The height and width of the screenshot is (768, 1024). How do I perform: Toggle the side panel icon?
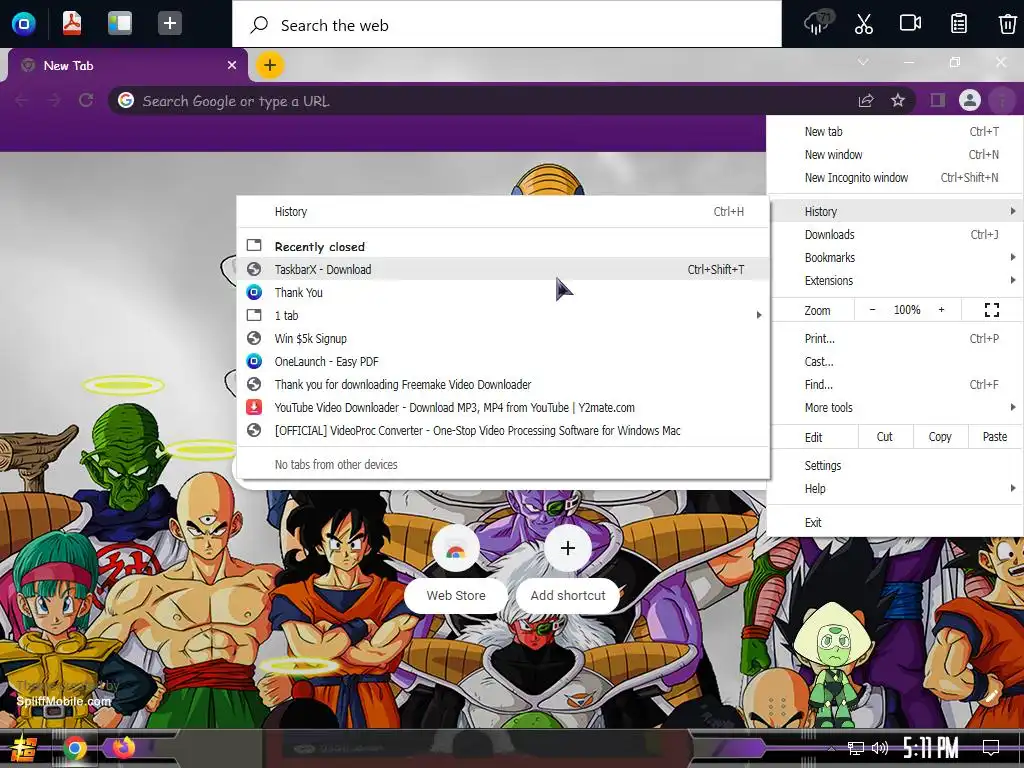click(938, 101)
